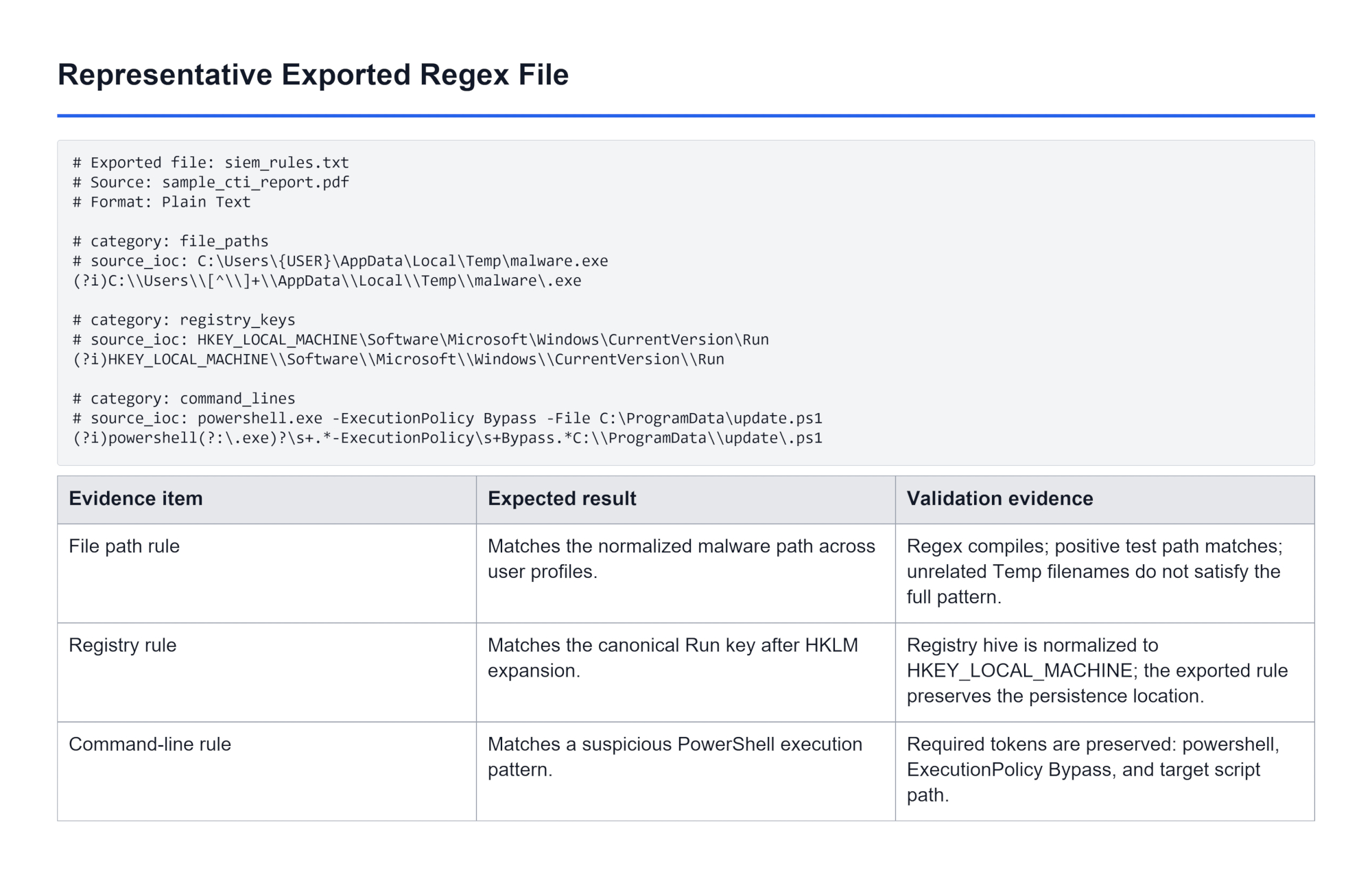This screenshot has width=1372, height=888.
Task: Click the source_ioc line with malware.exe path
Action: coord(340,261)
